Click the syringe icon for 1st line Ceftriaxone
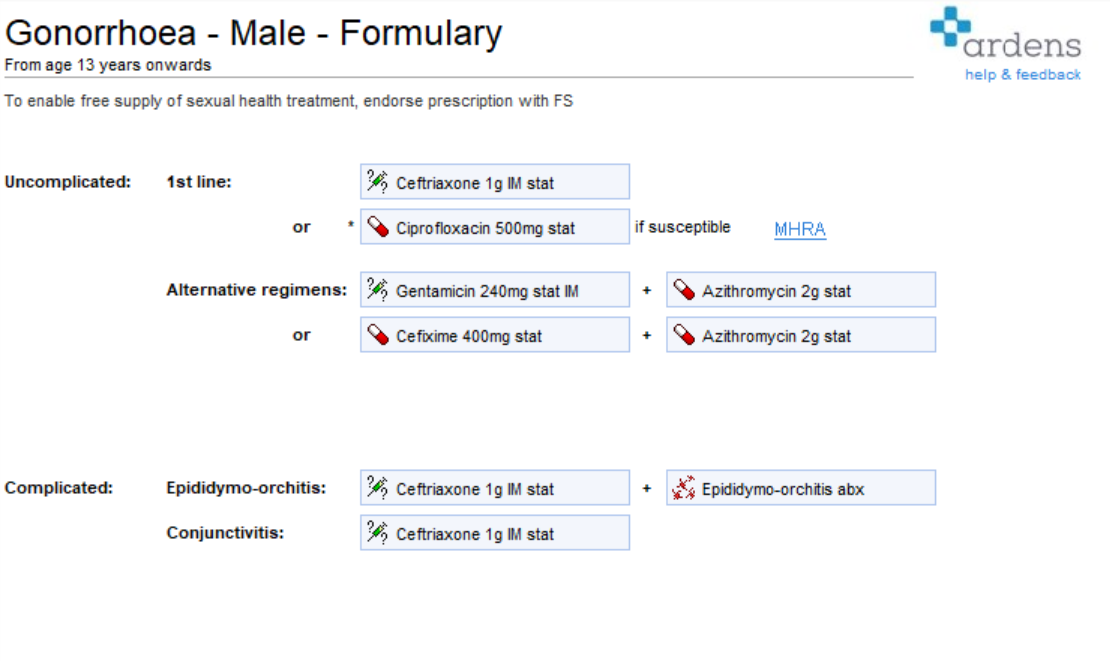This screenshot has height=661, width=1110. pyautogui.click(x=377, y=182)
